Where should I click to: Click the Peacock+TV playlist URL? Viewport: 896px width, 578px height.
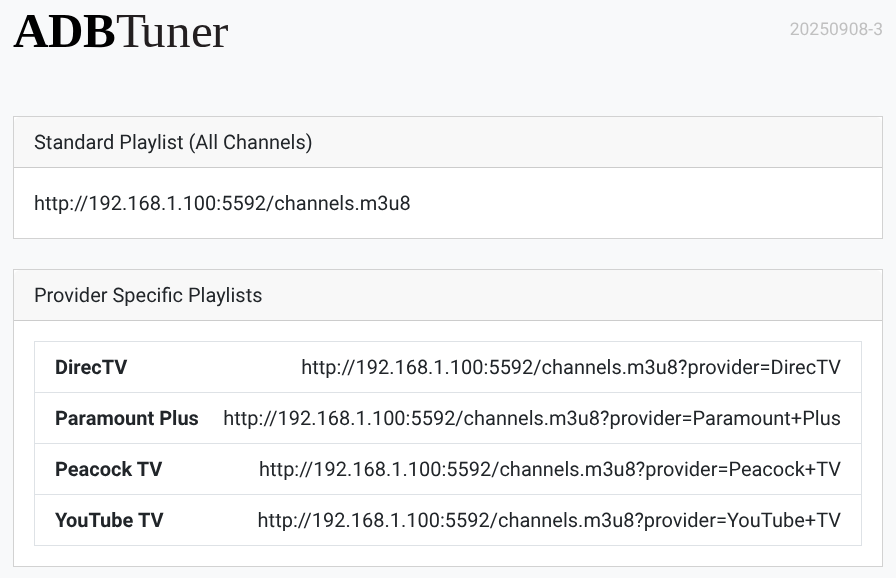[x=549, y=469]
